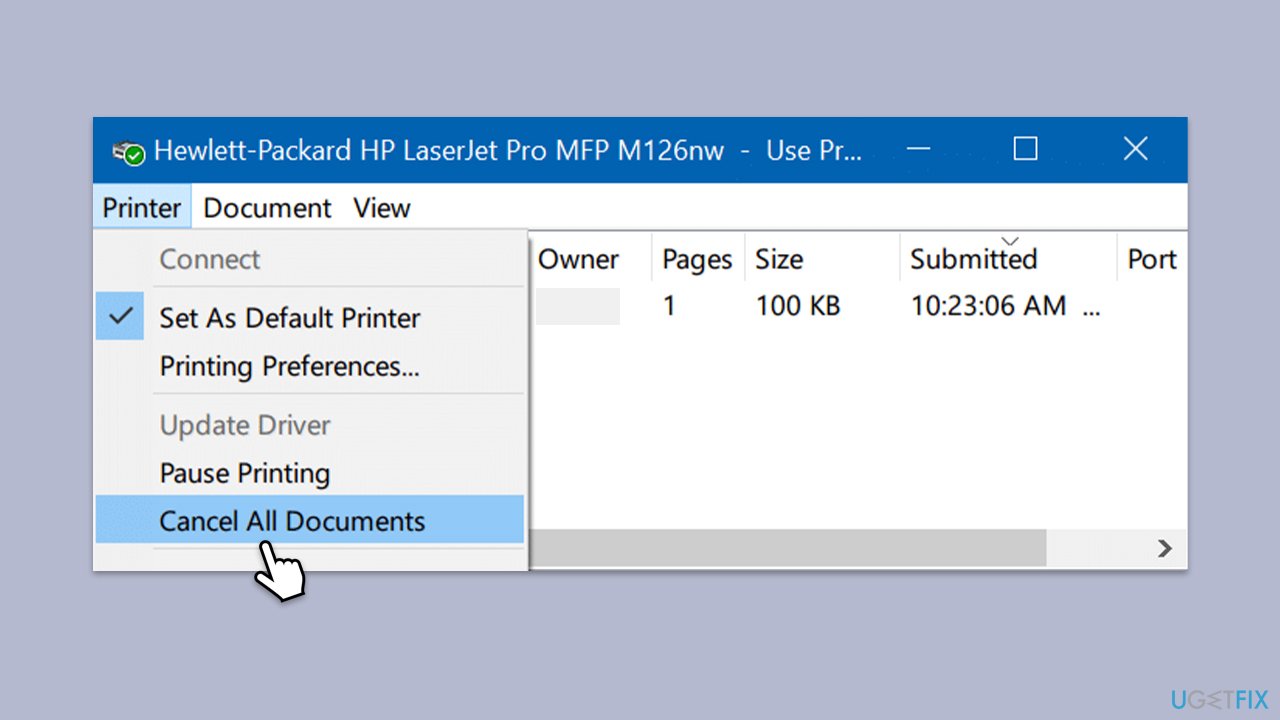Click the horizontal scrollbar right arrow
1280x720 pixels.
click(1164, 548)
